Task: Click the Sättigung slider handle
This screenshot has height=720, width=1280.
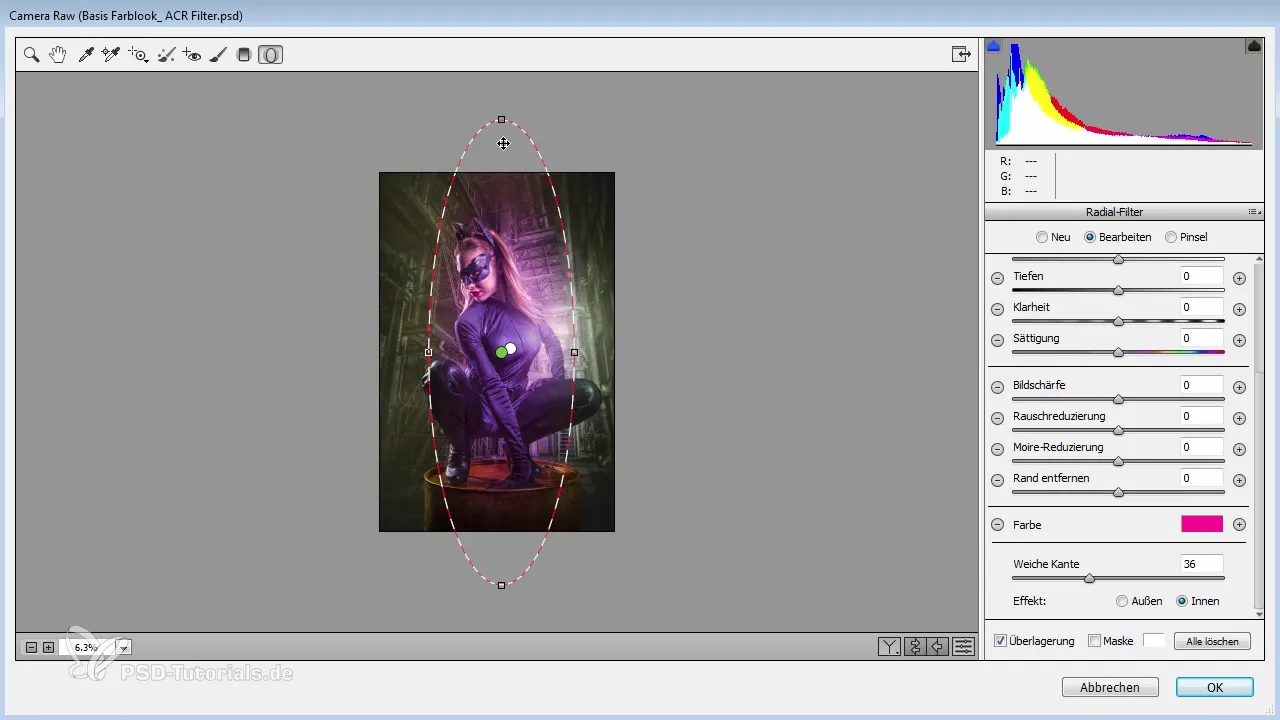Action: (1118, 352)
